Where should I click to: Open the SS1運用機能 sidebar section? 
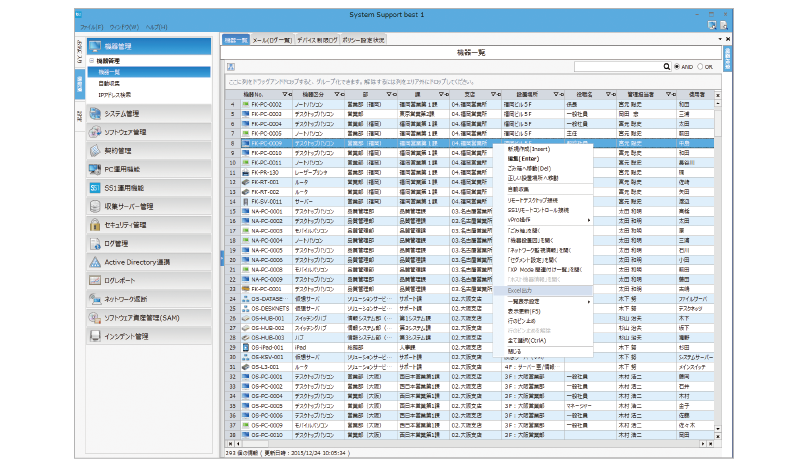(x=149, y=188)
